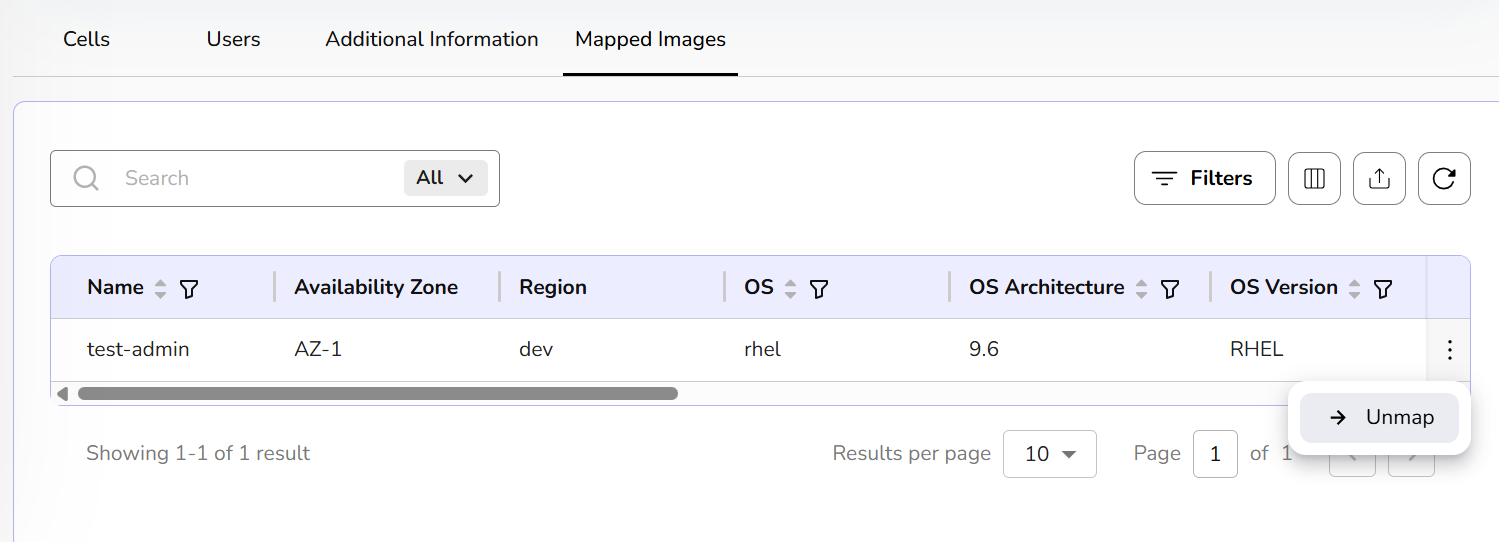Select Unmap from the context menu

[1379, 418]
